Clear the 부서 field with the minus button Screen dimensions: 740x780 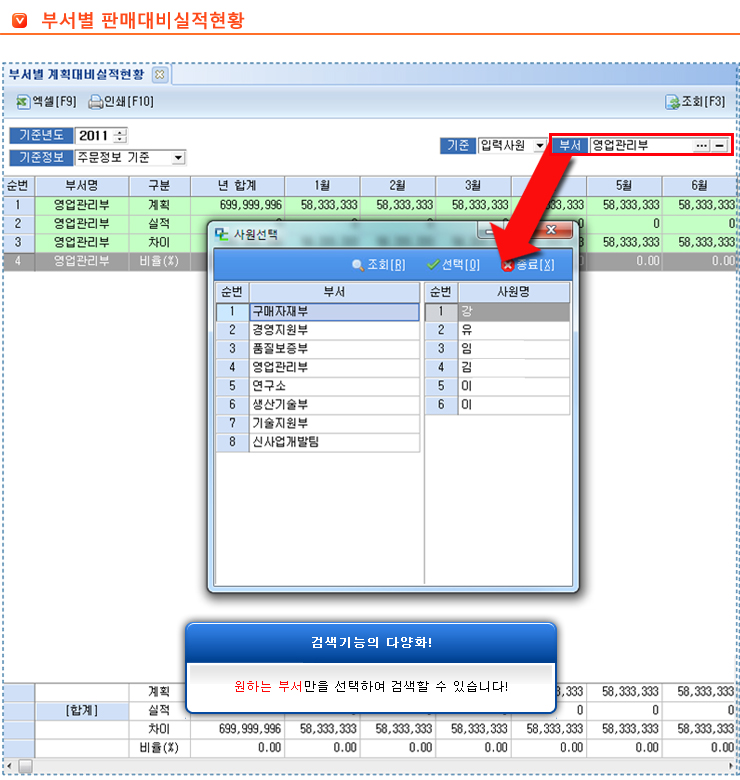719,145
